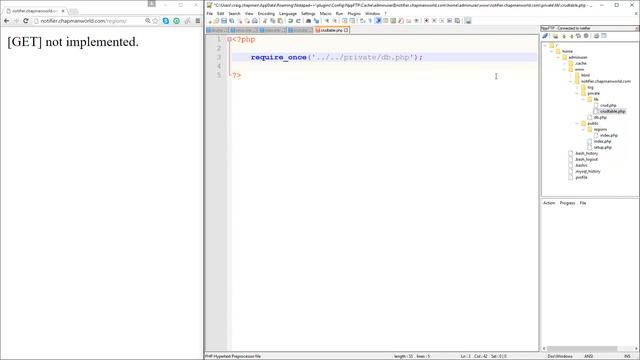Click the NppFTP upload file icon
The image size is (640, 360).
(571, 36)
